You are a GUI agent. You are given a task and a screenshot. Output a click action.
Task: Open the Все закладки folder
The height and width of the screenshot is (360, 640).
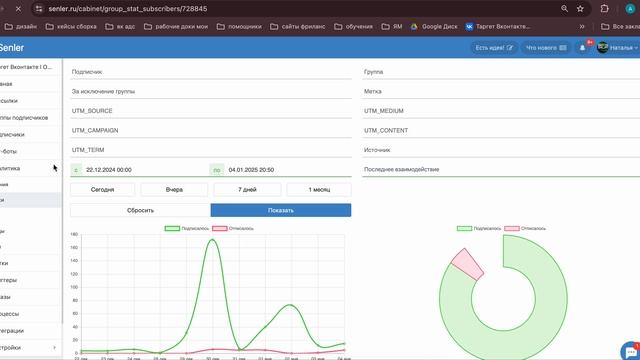point(620,27)
